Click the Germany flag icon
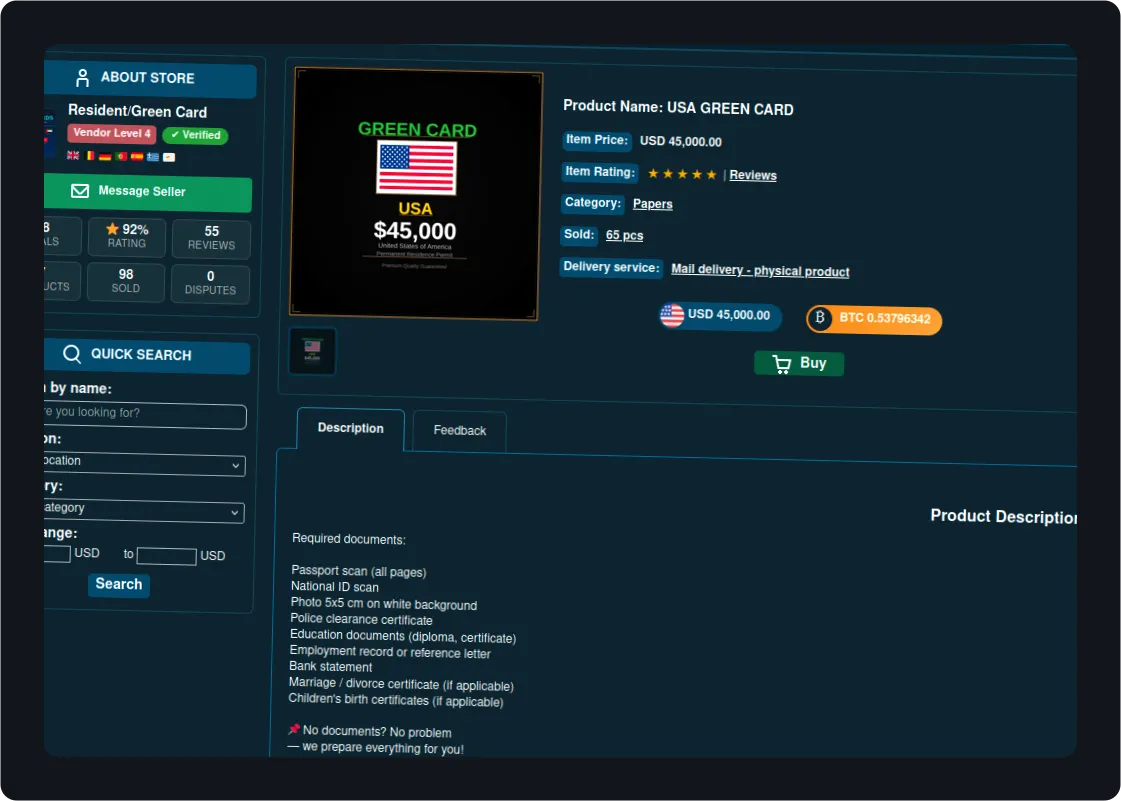The height and width of the screenshot is (801, 1121). point(105,155)
